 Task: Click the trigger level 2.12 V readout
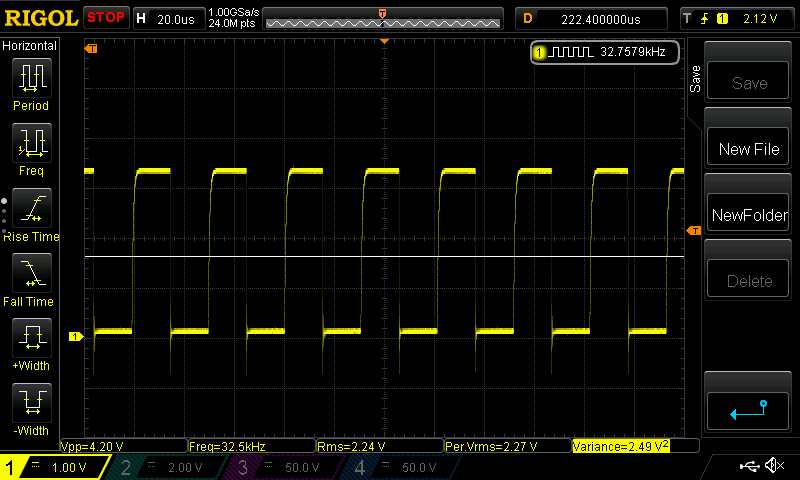pos(760,19)
